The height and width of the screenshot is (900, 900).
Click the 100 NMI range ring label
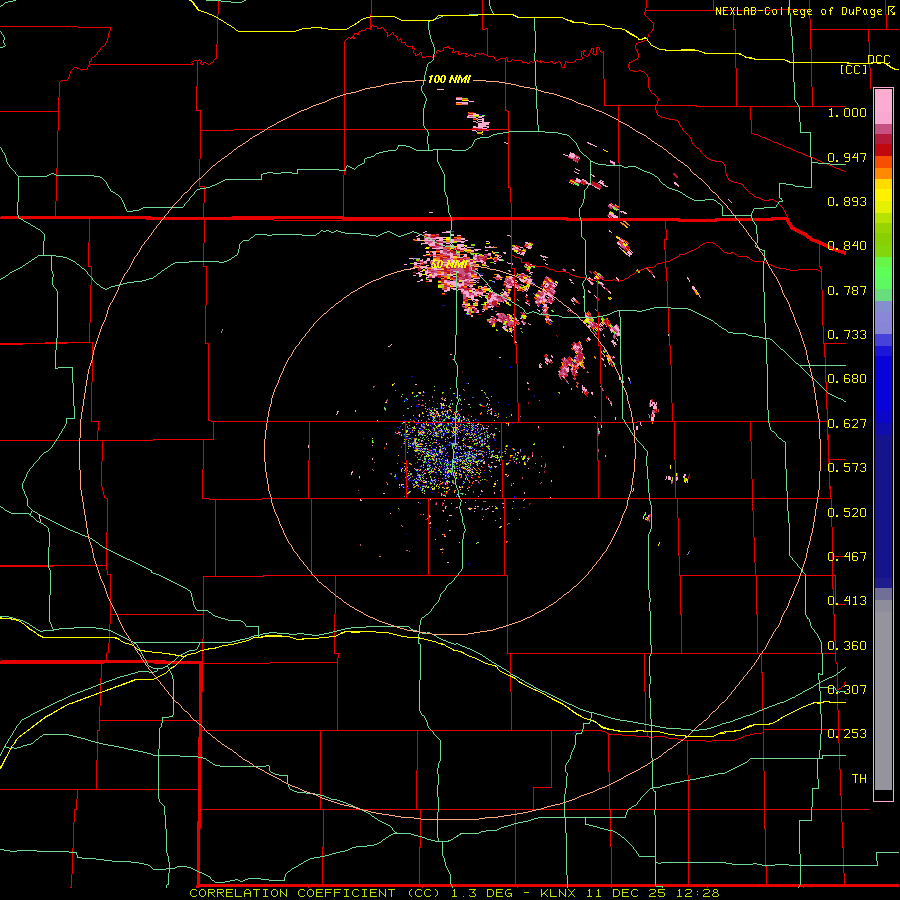pyautogui.click(x=449, y=79)
